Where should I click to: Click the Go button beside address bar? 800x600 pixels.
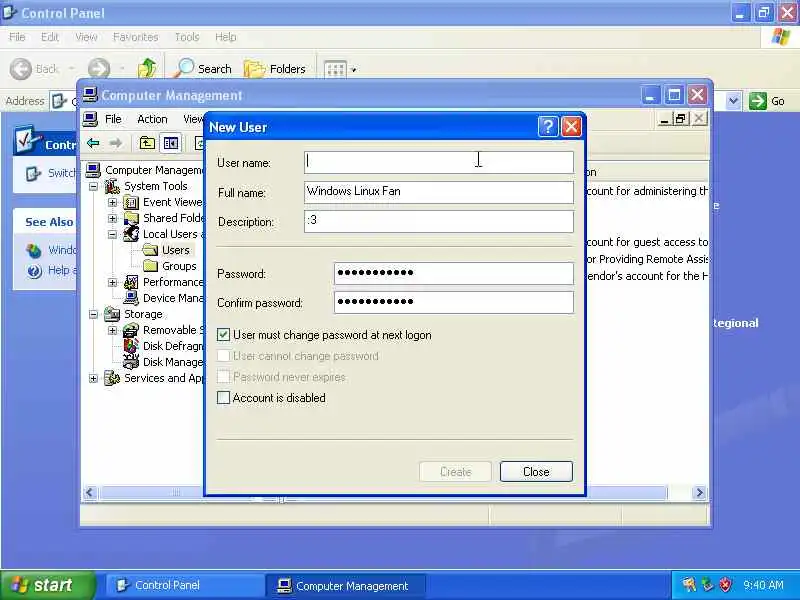tap(766, 101)
